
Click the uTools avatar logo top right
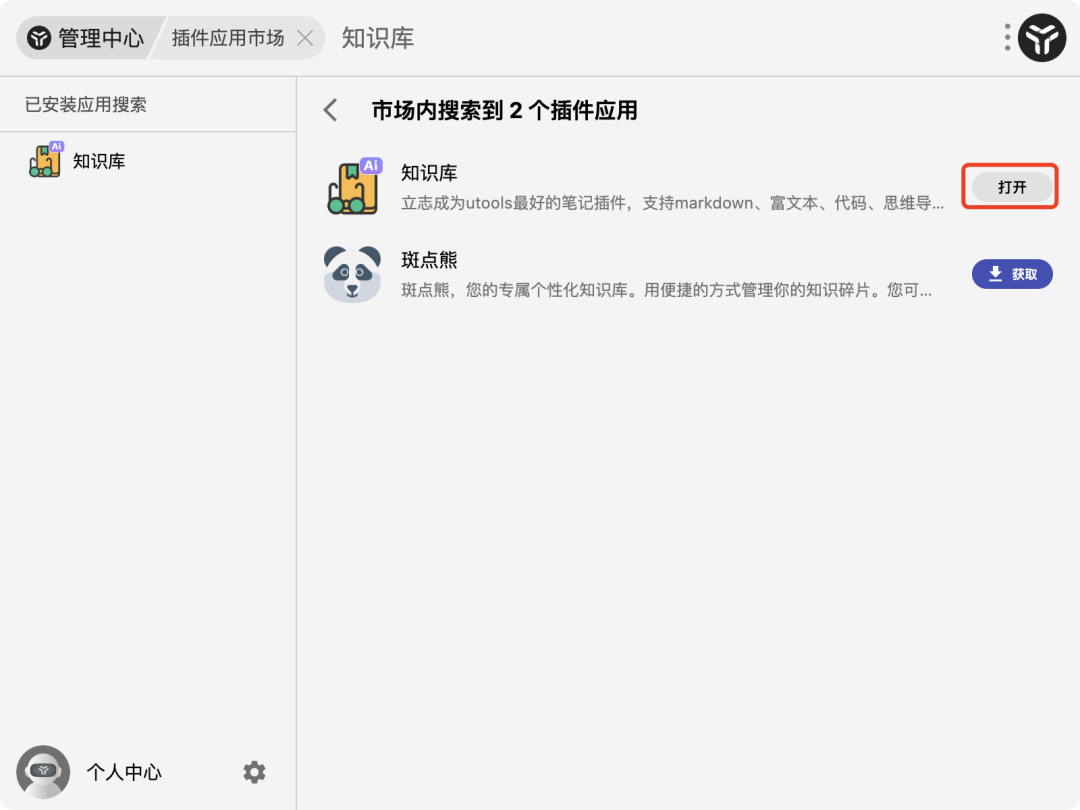1041,38
